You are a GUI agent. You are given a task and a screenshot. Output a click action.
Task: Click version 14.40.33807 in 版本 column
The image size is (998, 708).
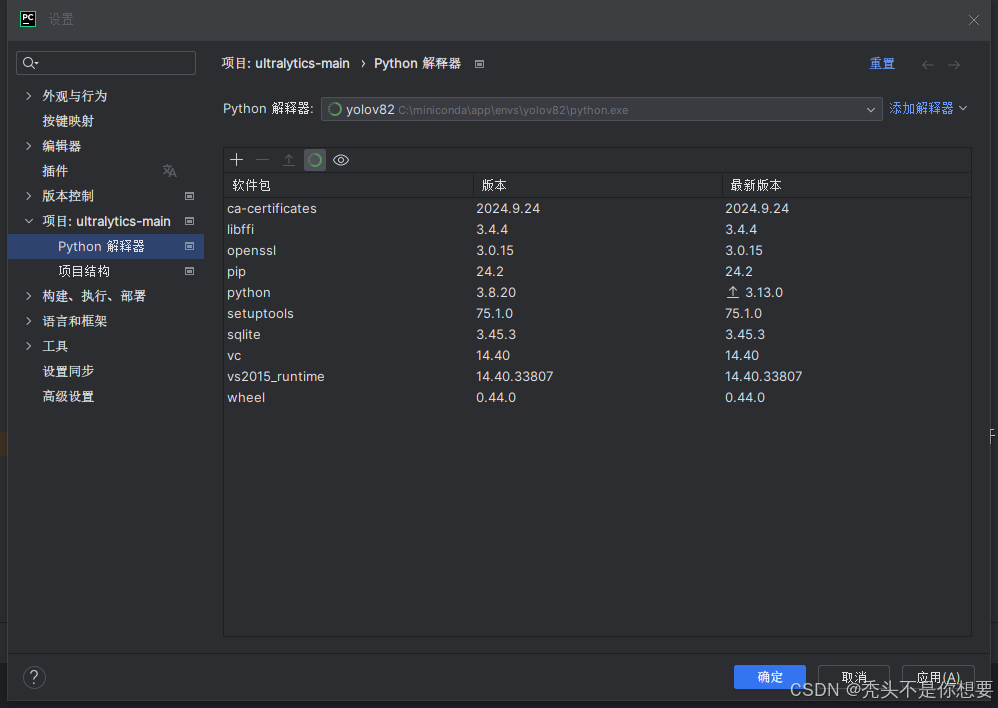pyautogui.click(x=514, y=376)
